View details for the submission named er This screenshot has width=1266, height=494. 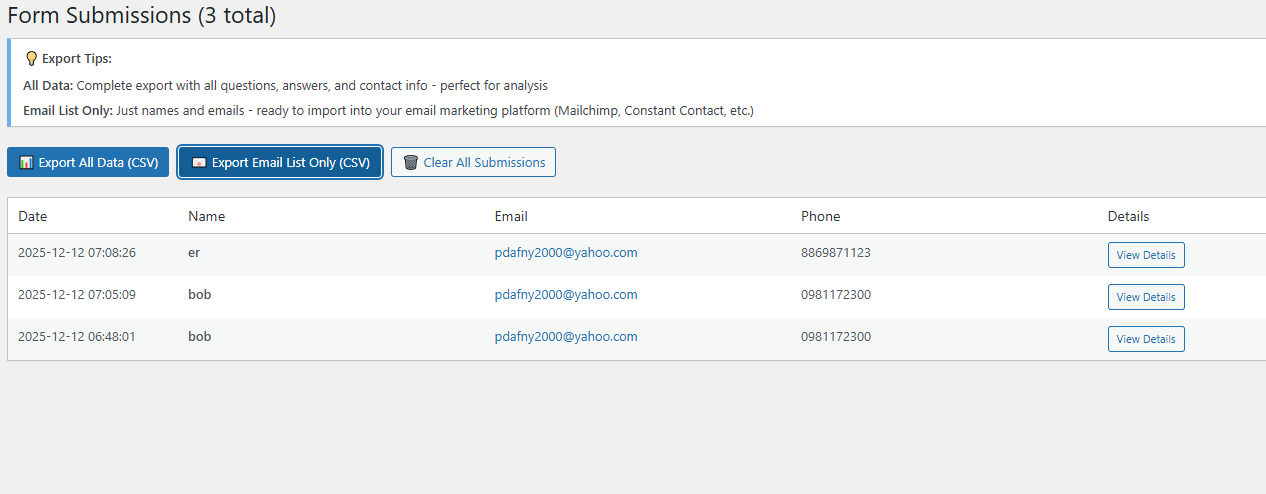(x=1145, y=255)
